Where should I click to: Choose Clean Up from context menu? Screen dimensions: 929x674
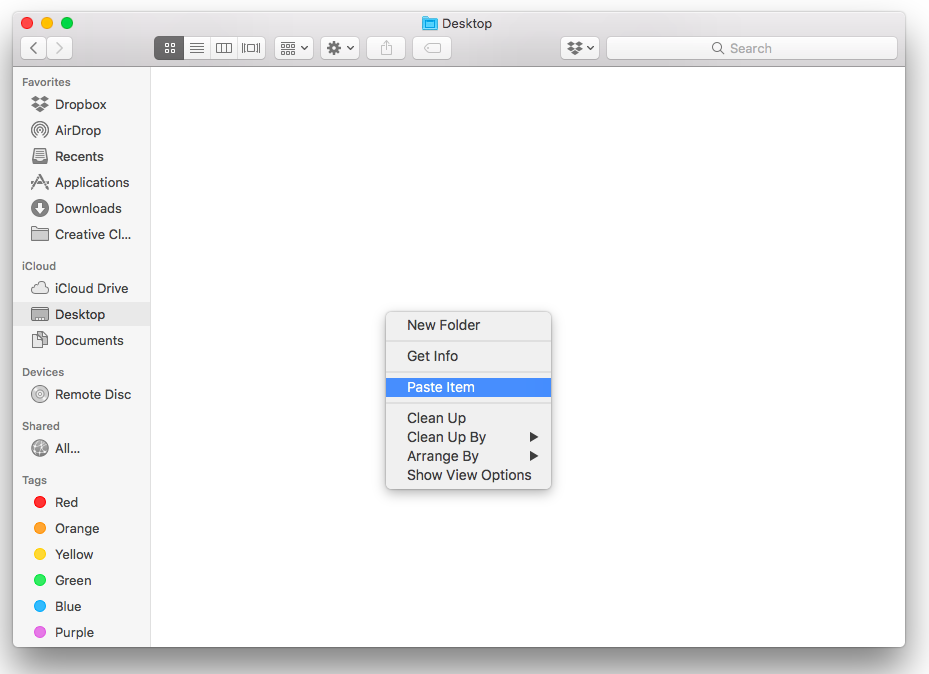[x=468, y=418]
